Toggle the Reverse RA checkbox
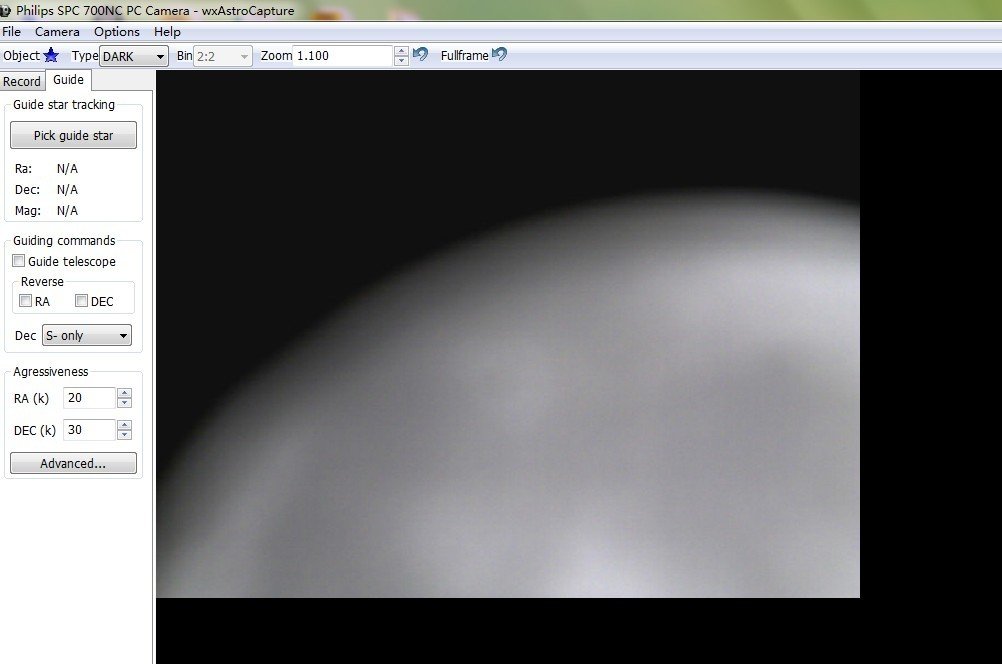The width and height of the screenshot is (1002, 664). 26,300
